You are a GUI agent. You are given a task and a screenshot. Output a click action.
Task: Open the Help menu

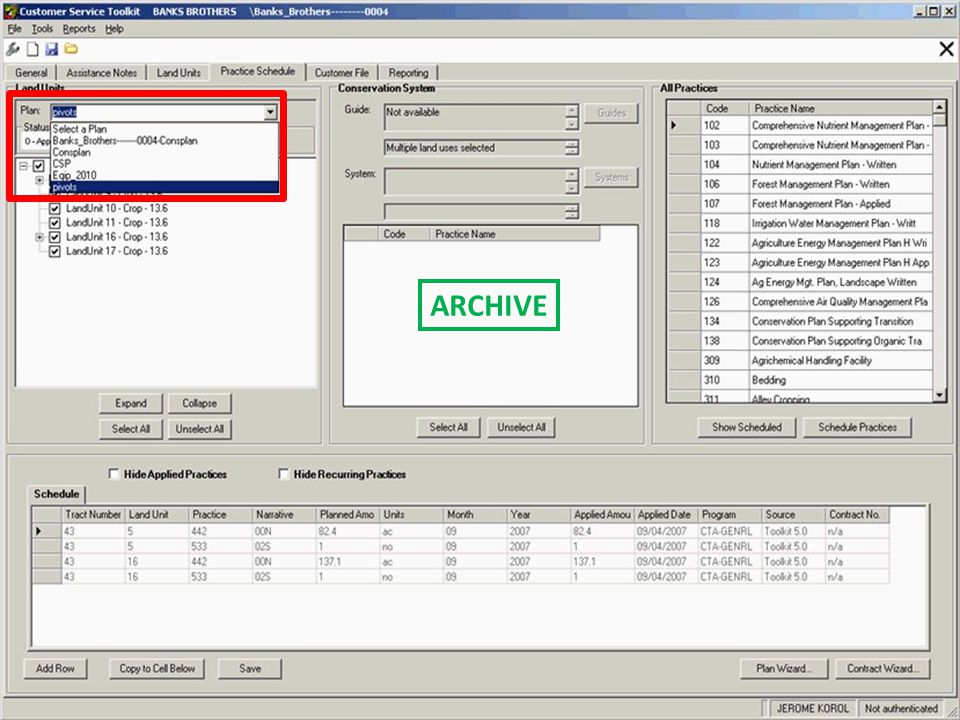pos(114,29)
